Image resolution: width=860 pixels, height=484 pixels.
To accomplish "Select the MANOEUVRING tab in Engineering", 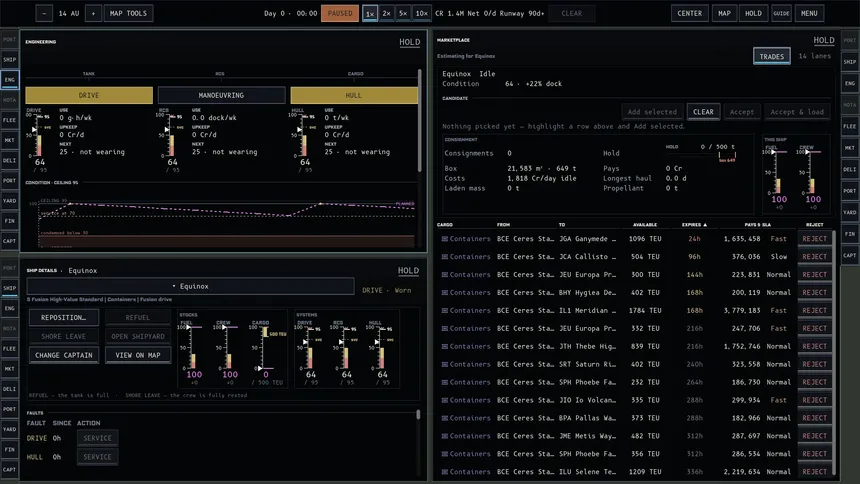I will (222, 95).
